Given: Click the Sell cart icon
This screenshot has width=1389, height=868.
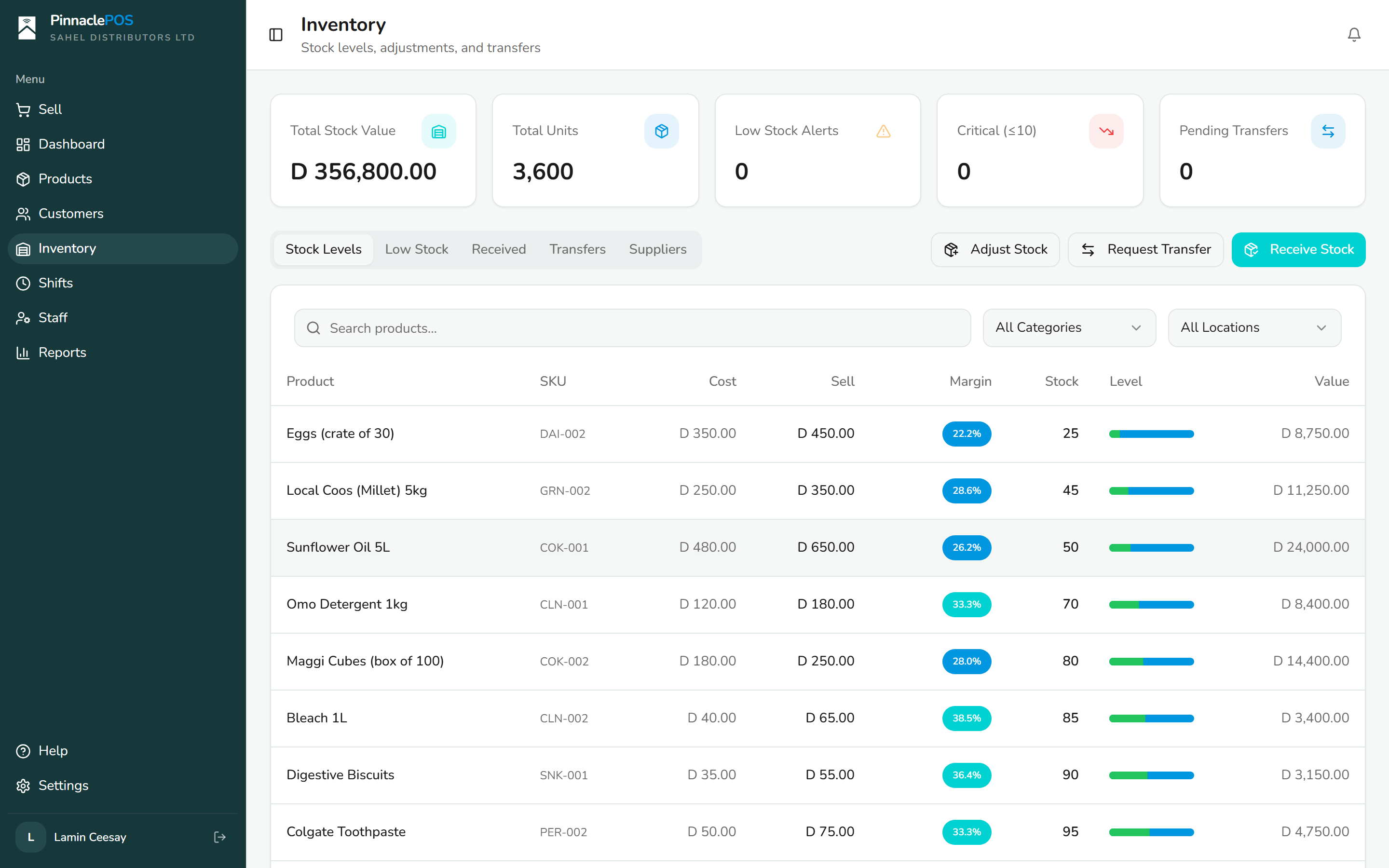Looking at the screenshot, I should point(23,109).
